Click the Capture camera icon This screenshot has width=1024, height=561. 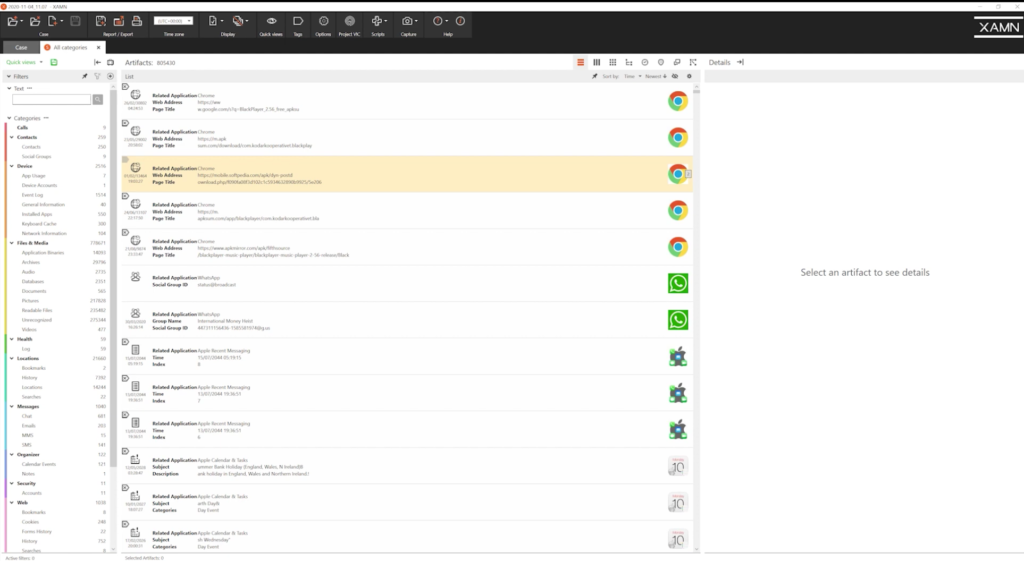click(x=408, y=21)
